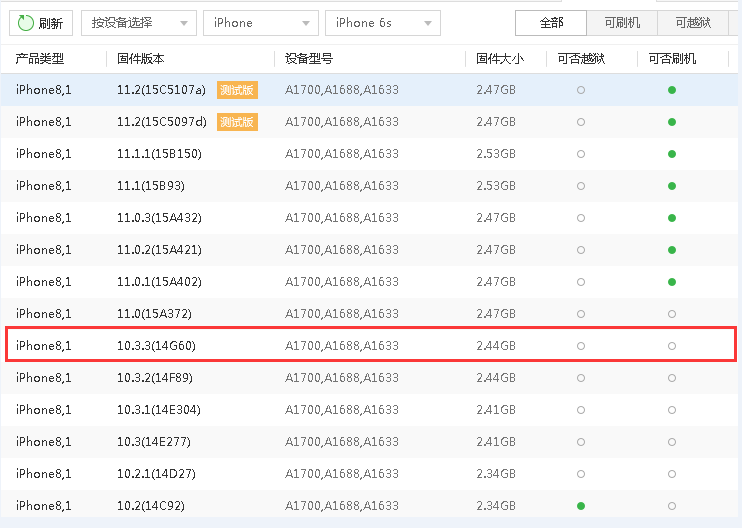The width and height of the screenshot is (742, 528).
Task: Click 2.44GB size in 10.3.3(14G60) row
Action: click(x=496, y=346)
